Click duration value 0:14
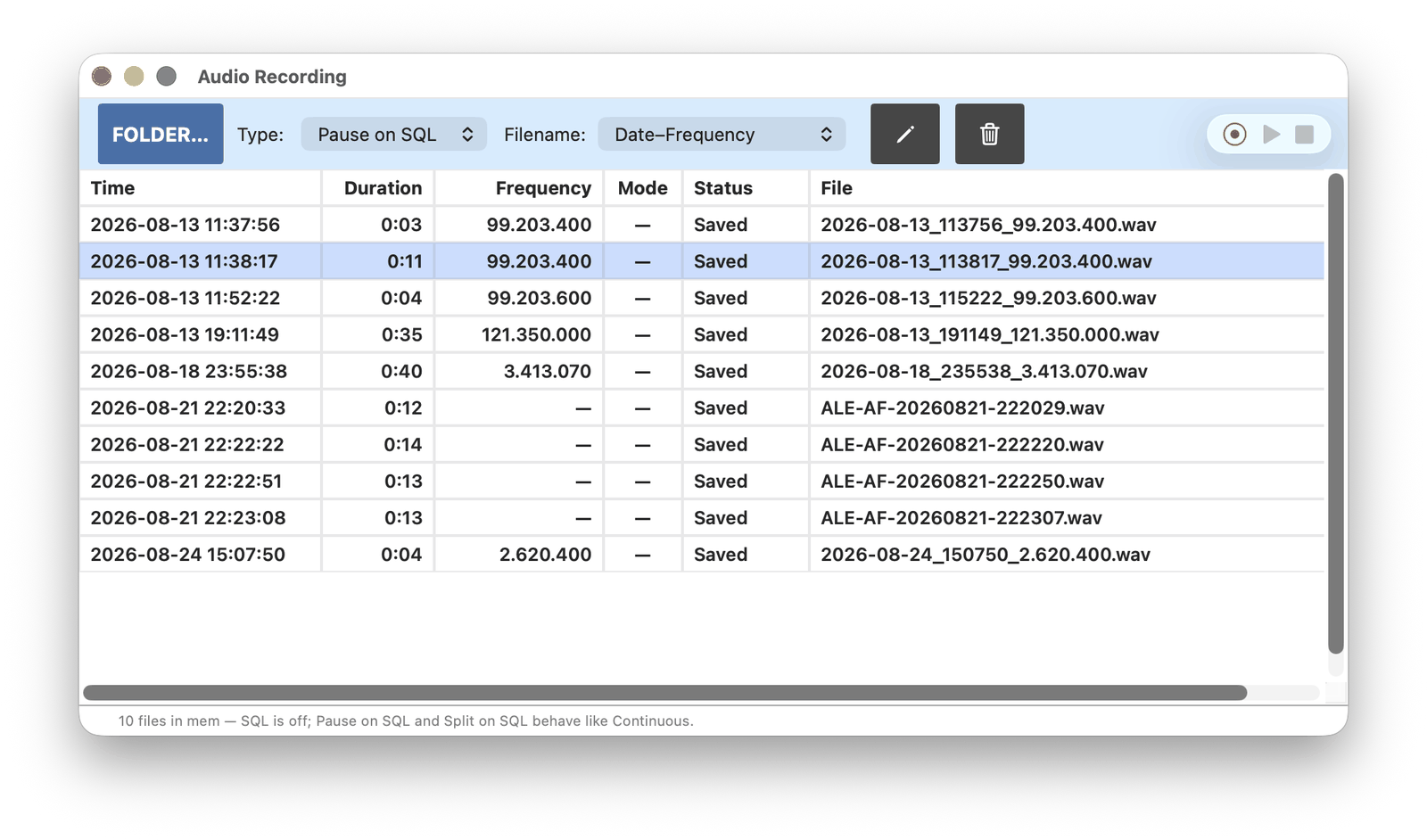 pos(402,444)
